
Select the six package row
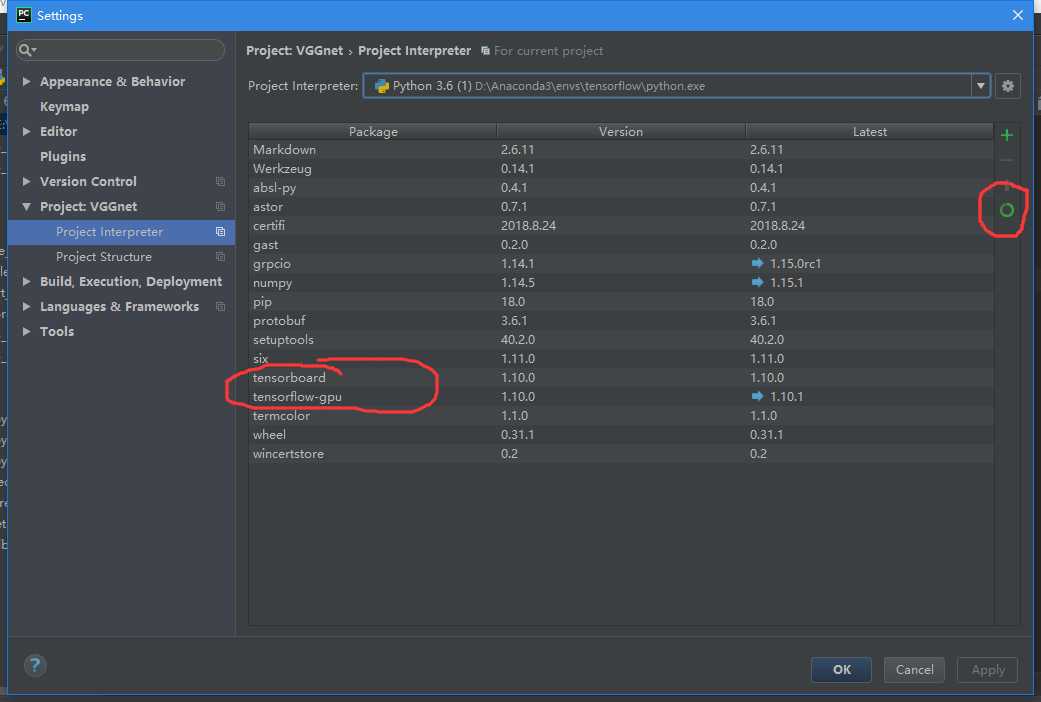pos(621,359)
